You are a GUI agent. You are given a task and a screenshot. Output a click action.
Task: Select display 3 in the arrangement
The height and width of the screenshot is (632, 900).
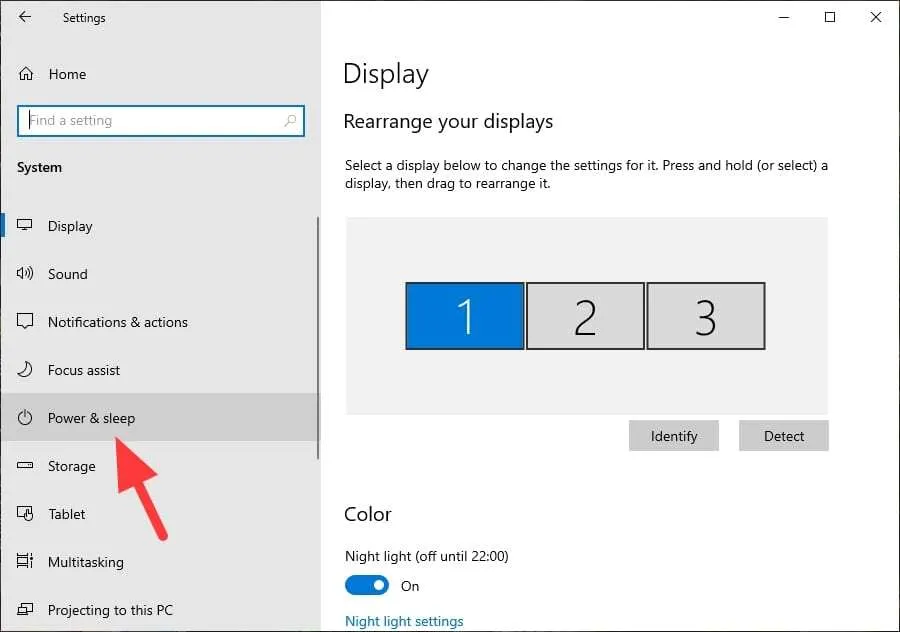pyautogui.click(x=706, y=316)
